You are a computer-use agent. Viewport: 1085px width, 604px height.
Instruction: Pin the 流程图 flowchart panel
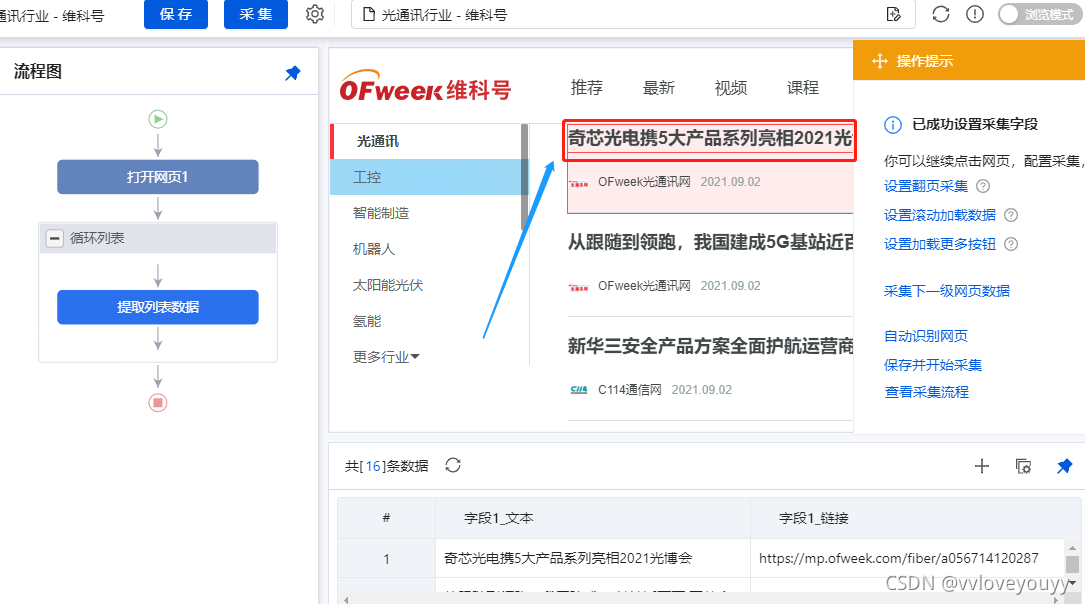click(293, 73)
